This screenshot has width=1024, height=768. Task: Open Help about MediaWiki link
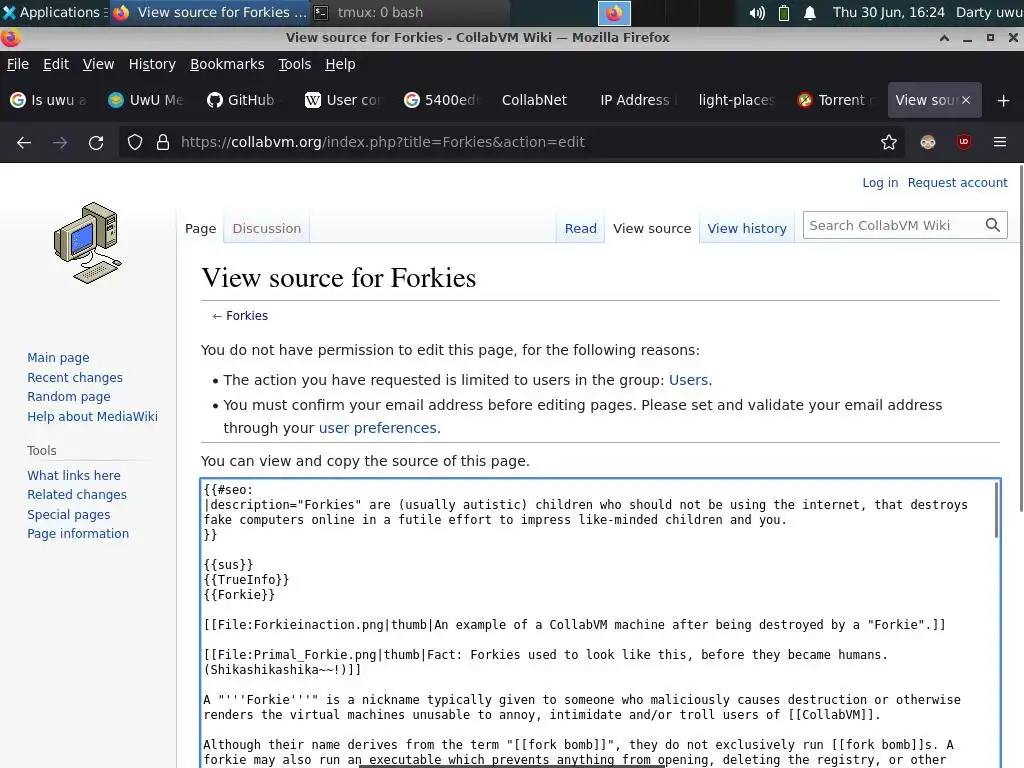point(92,417)
